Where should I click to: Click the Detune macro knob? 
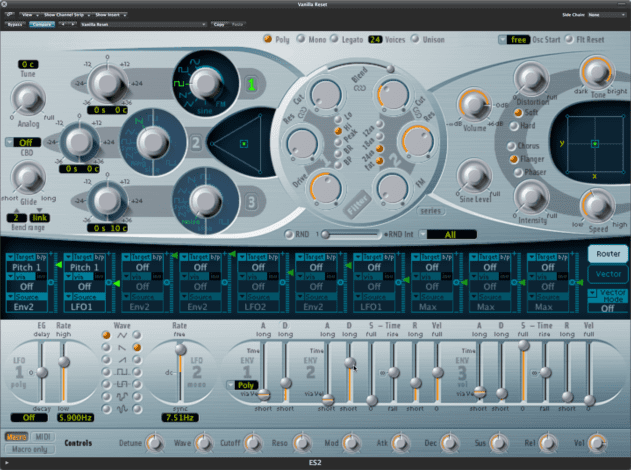155,443
